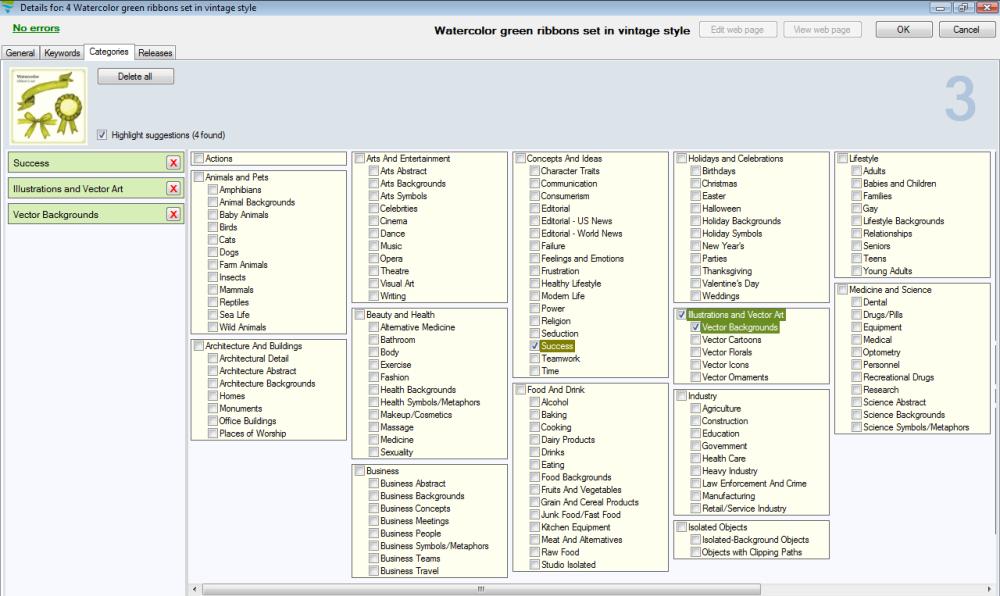Check the Food Backgrounds checkbox

pos(534,477)
